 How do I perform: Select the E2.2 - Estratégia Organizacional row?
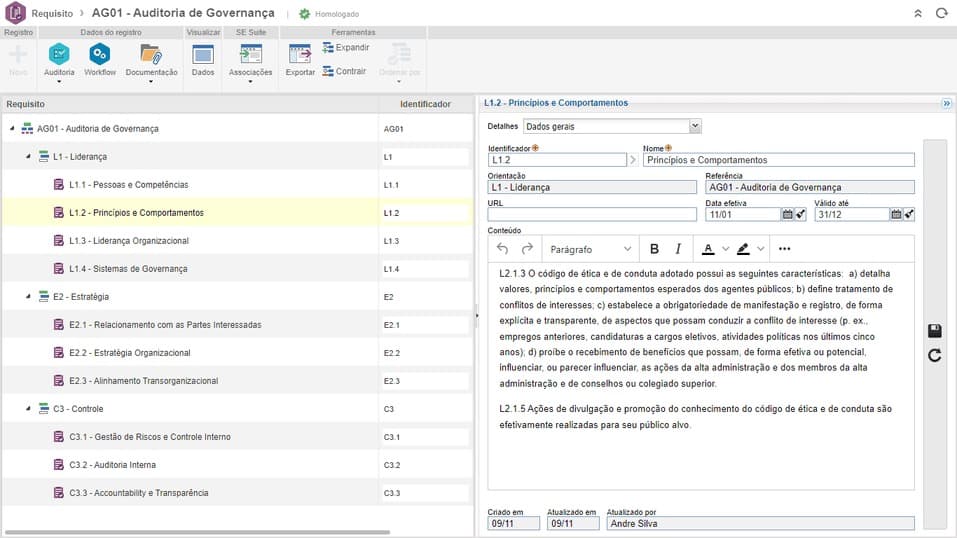(x=237, y=353)
